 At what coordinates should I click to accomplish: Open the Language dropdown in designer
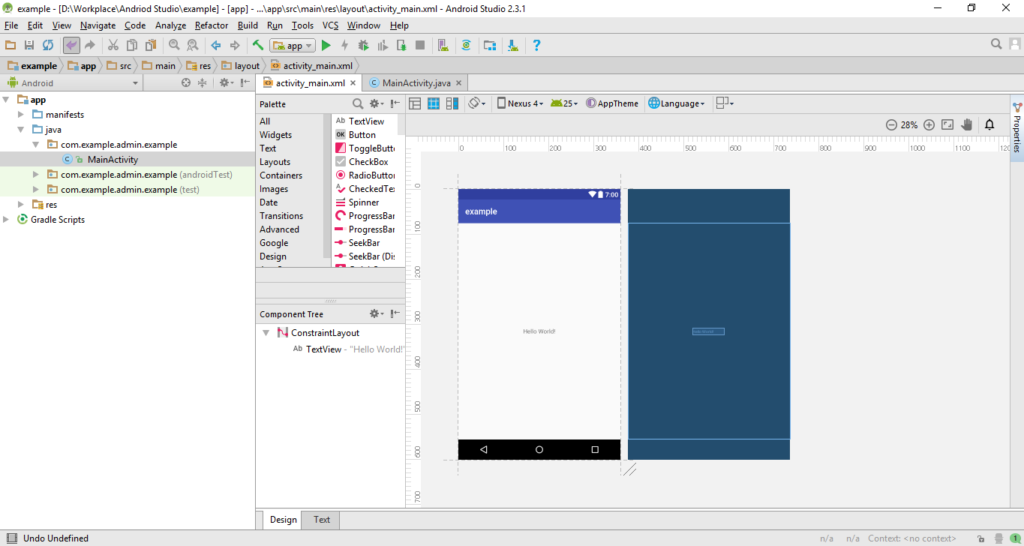(x=677, y=103)
